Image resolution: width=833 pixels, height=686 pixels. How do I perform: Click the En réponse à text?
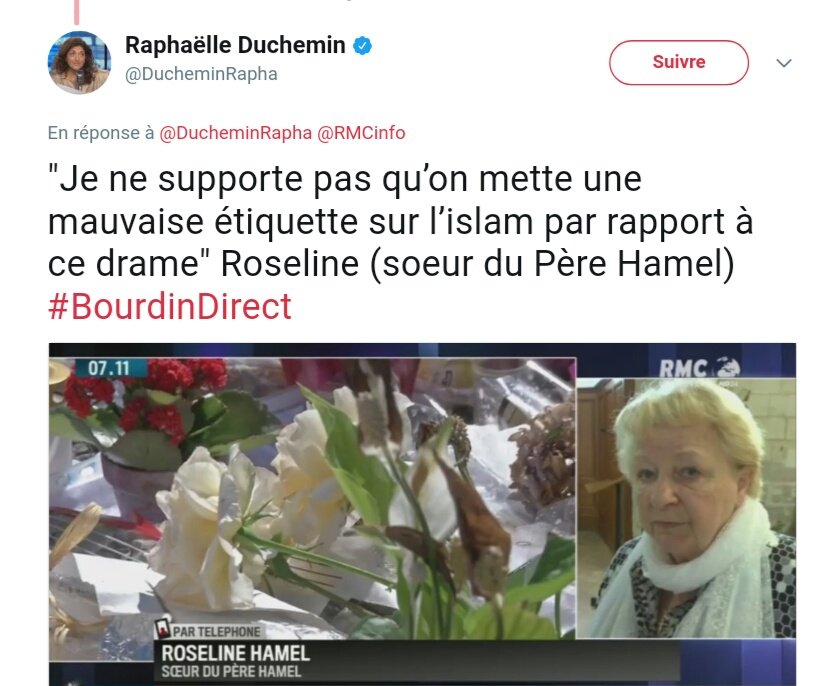101,133
